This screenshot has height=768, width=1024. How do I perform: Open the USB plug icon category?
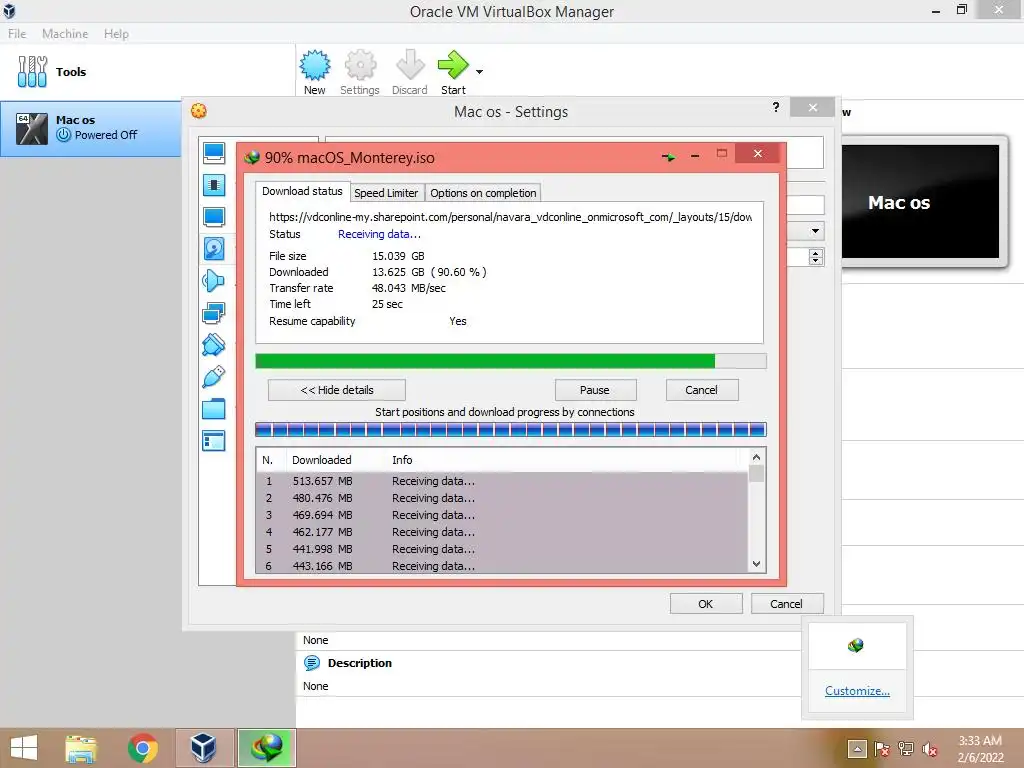[214, 377]
